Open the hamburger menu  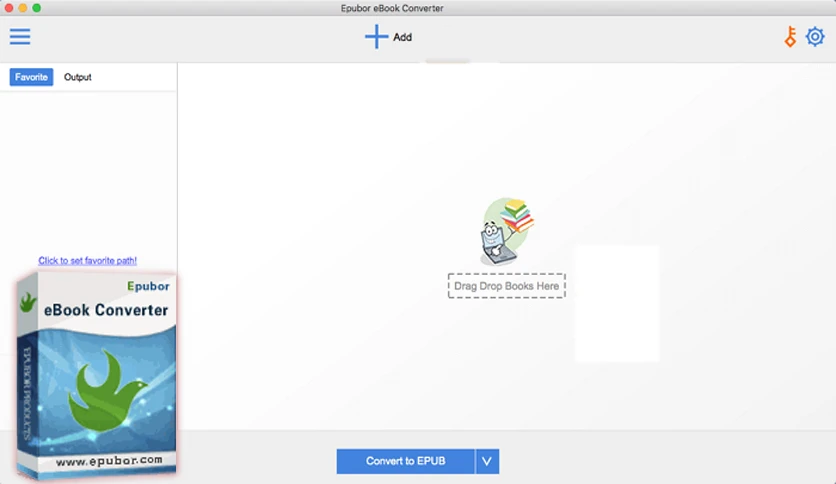coord(20,37)
